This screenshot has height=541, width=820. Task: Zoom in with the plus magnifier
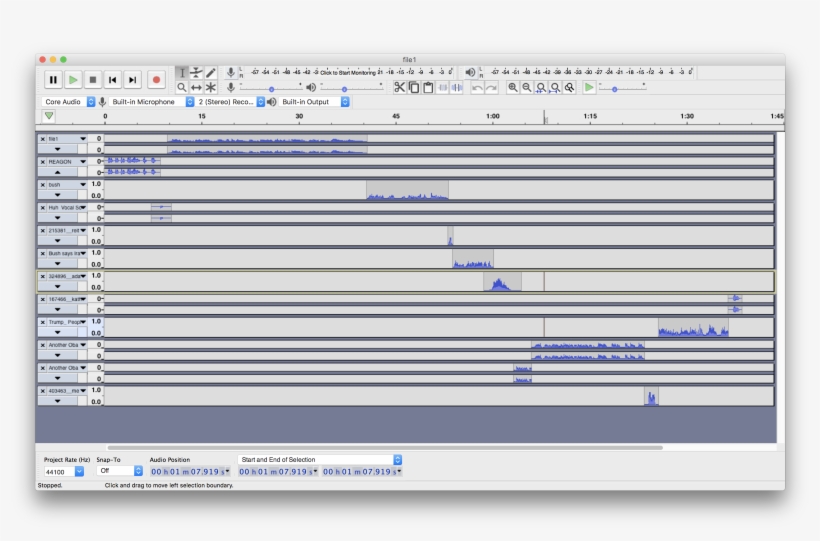click(x=512, y=87)
